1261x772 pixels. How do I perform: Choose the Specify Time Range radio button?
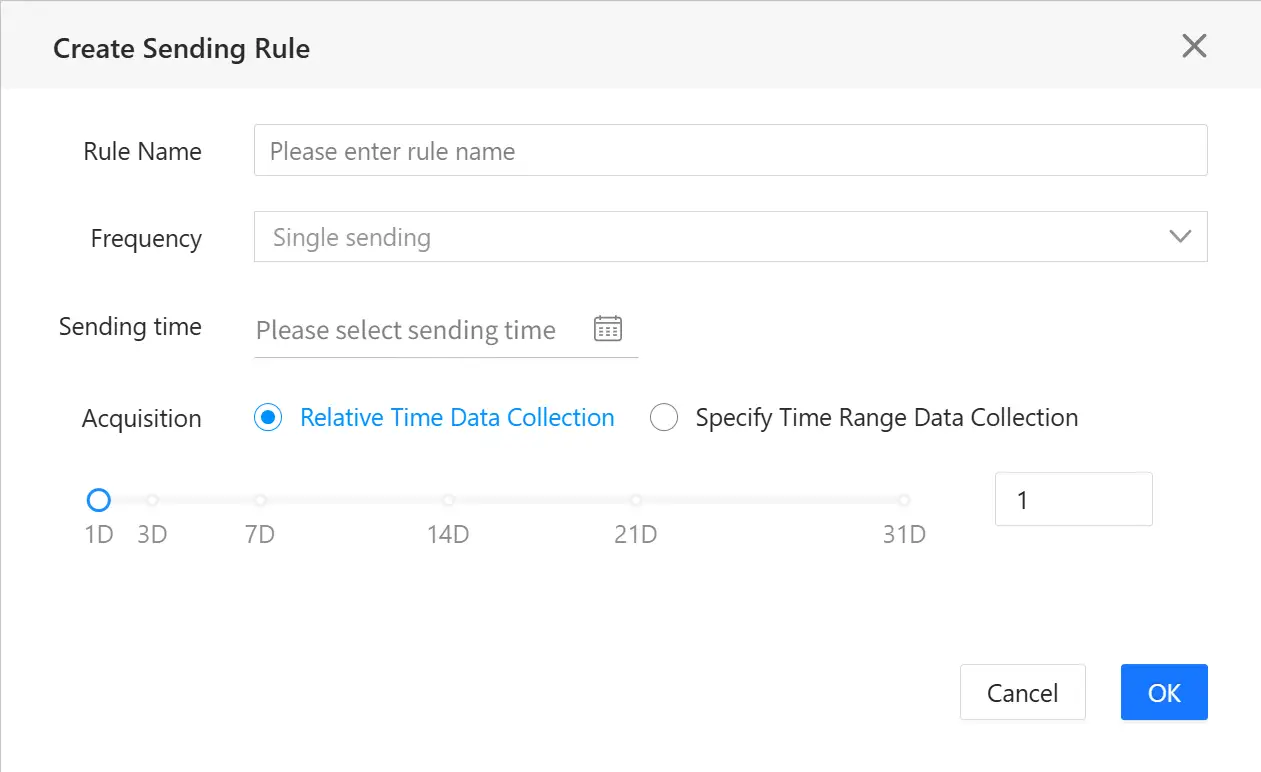[x=664, y=418]
